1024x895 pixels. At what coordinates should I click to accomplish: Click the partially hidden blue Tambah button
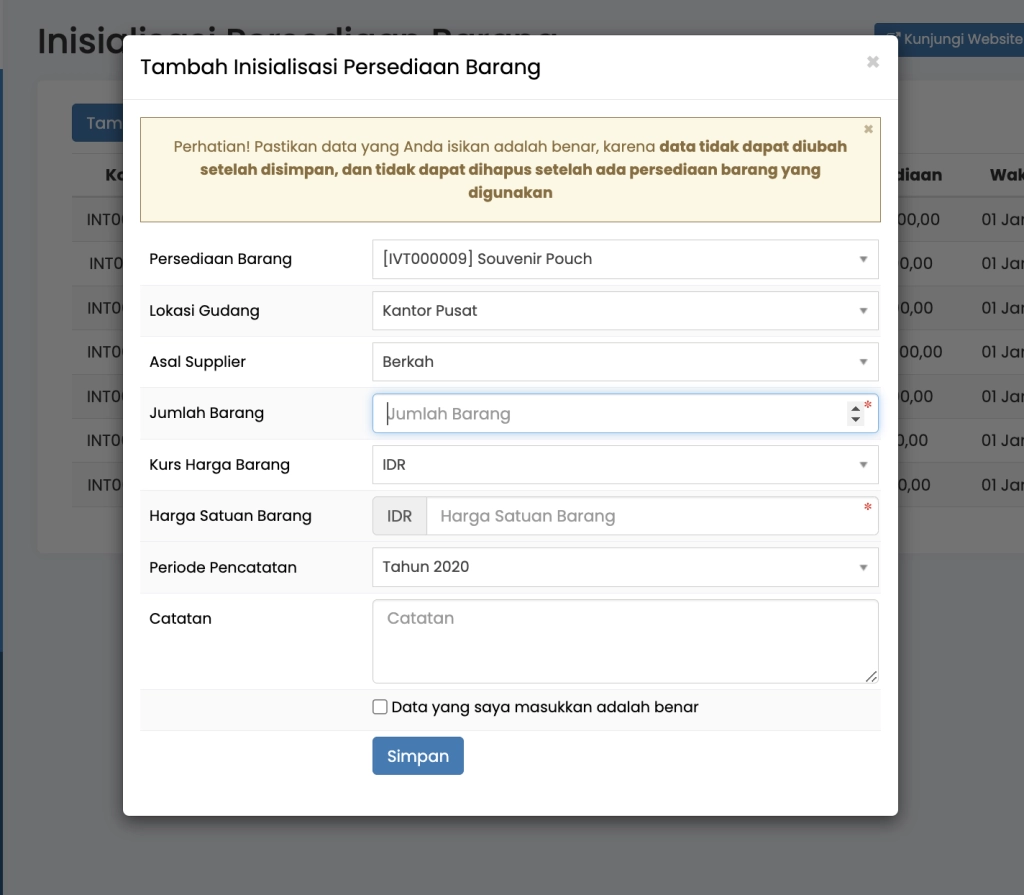[x=98, y=123]
